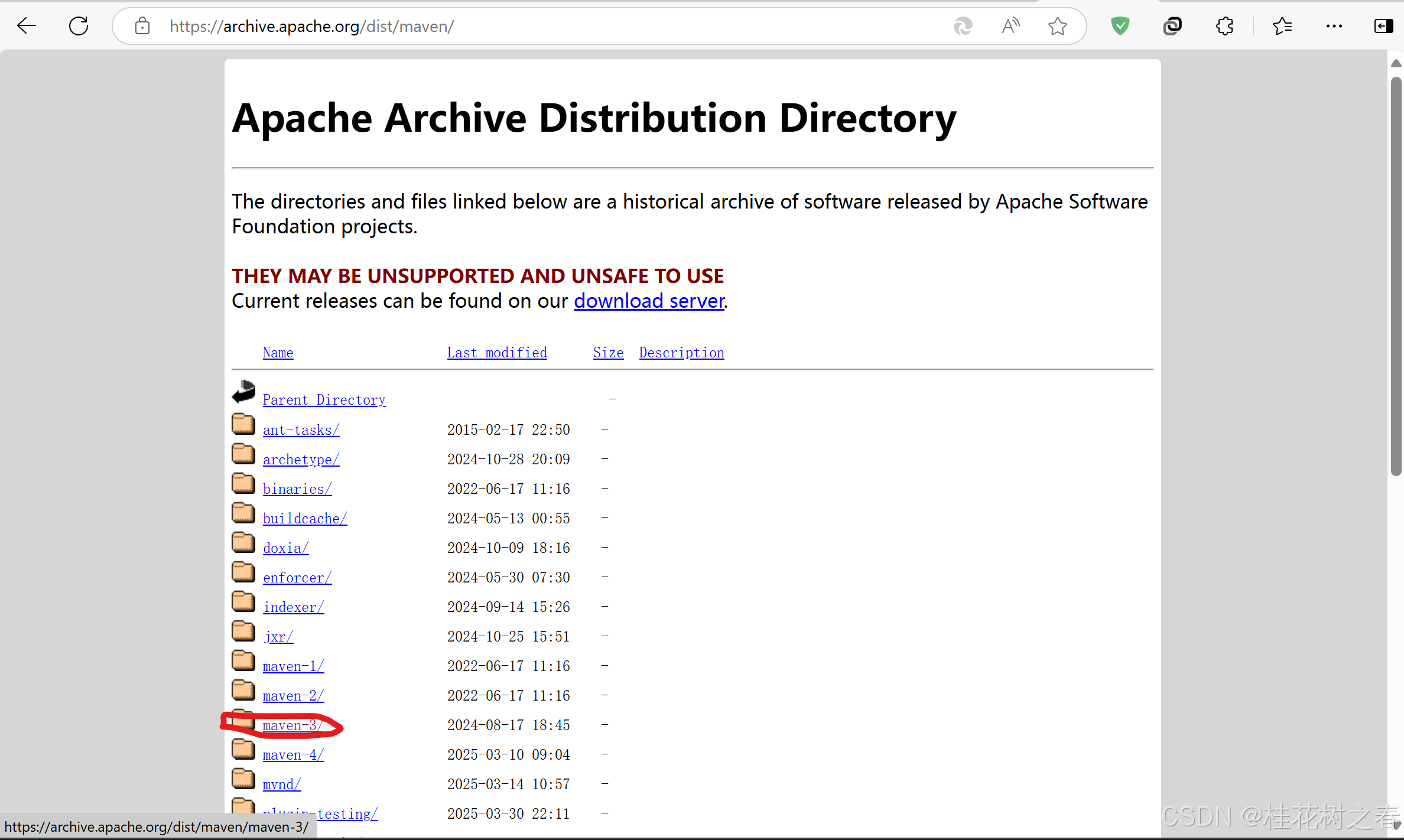Image resolution: width=1404 pixels, height=840 pixels.
Task: Add page to favorites star
Action: click(1057, 26)
